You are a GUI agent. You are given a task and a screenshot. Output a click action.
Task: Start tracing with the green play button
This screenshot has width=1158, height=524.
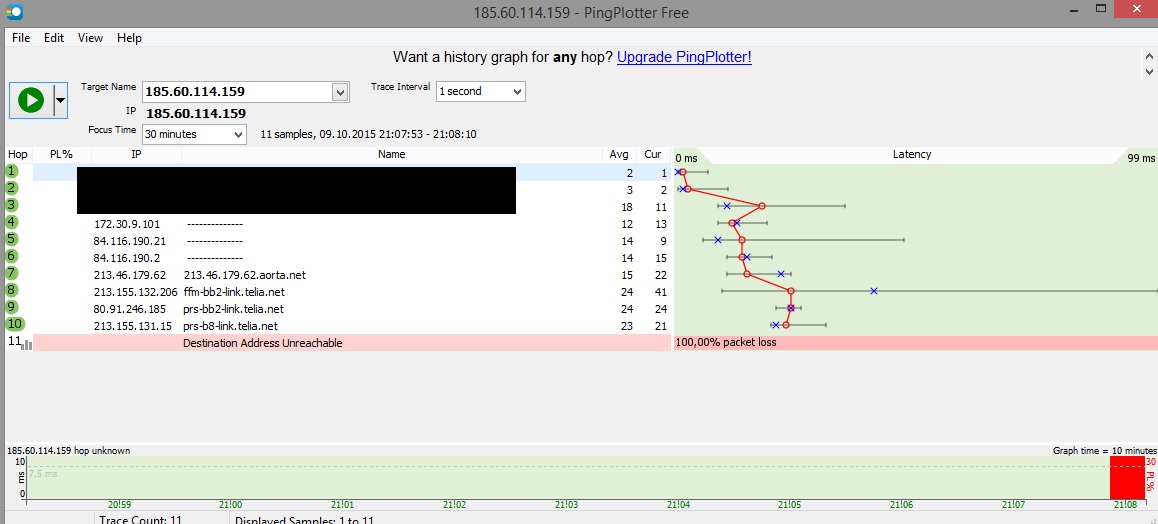(x=31, y=100)
